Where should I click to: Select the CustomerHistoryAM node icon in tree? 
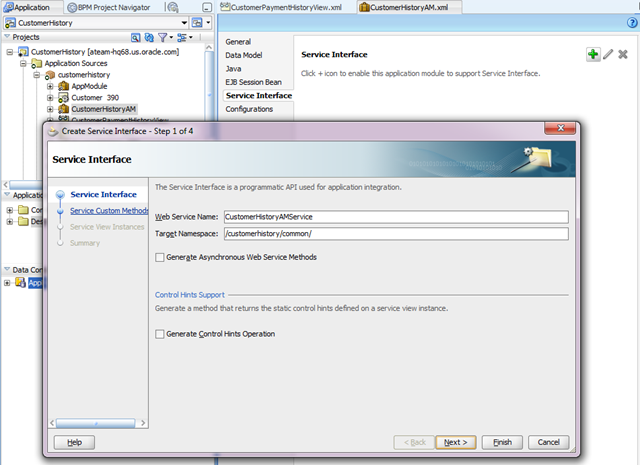pyautogui.click(x=63, y=109)
